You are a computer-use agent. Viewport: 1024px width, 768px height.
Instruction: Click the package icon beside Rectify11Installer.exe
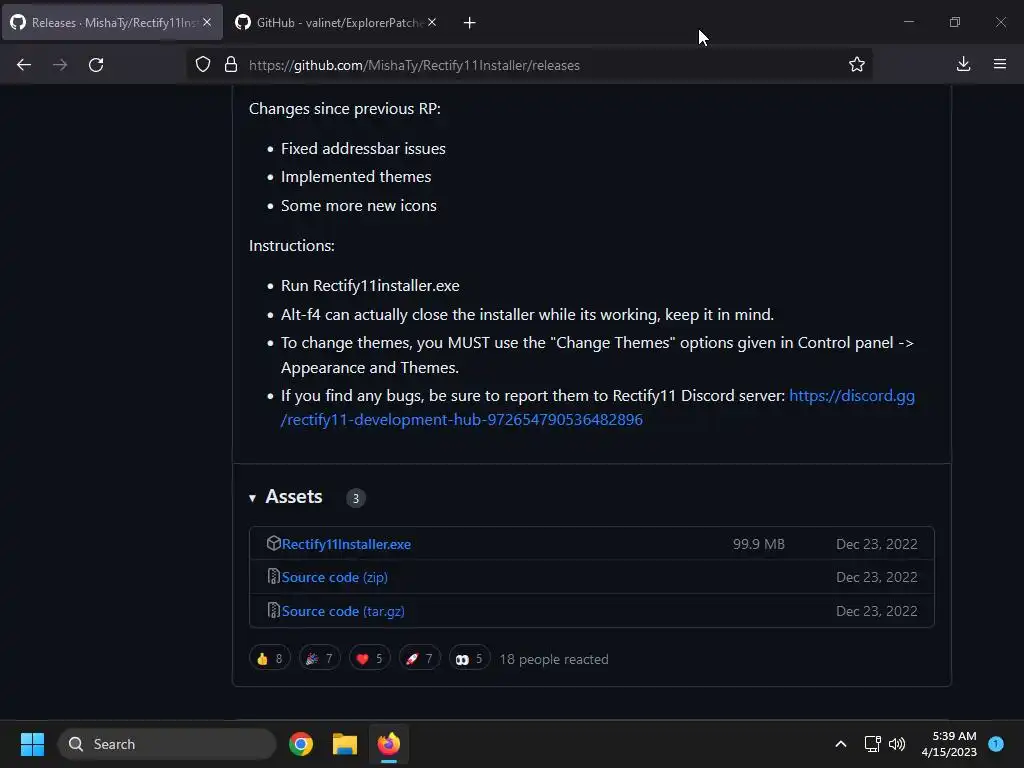[274, 543]
